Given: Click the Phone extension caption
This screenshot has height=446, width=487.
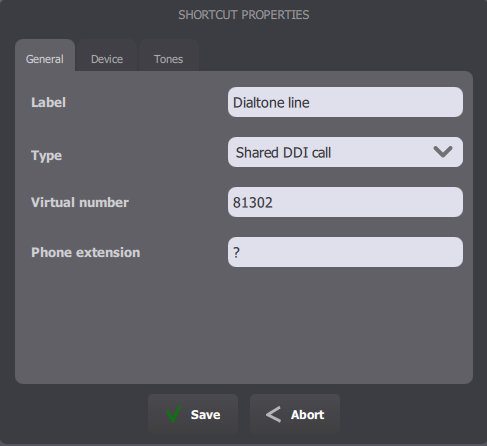Looking at the screenshot, I should pyautogui.click(x=86, y=252).
